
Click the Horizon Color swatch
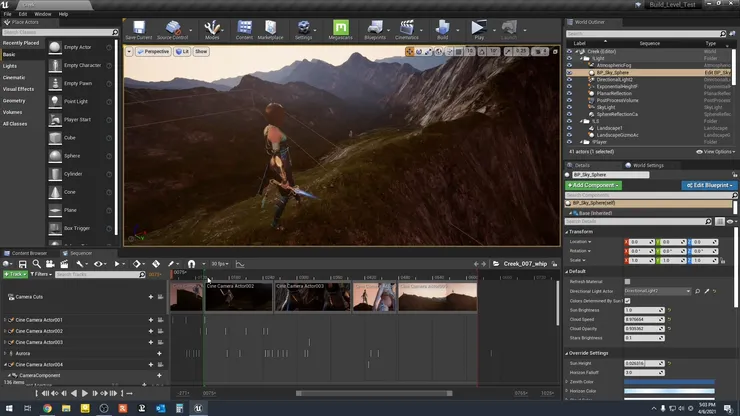point(669,391)
